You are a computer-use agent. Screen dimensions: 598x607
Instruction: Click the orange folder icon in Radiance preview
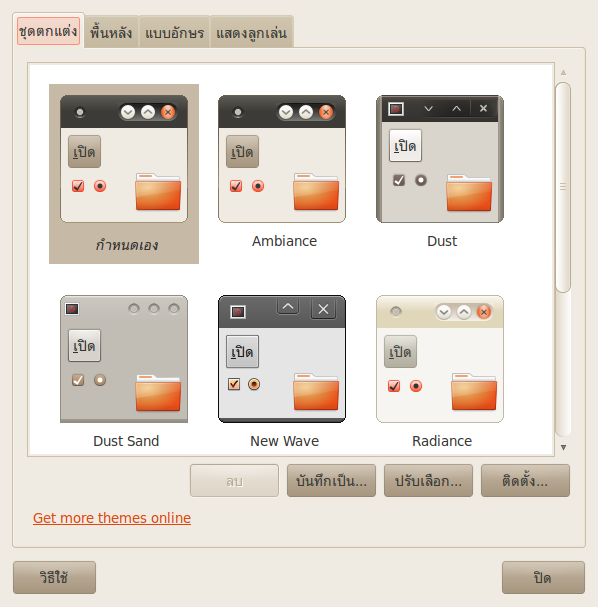tap(474, 392)
